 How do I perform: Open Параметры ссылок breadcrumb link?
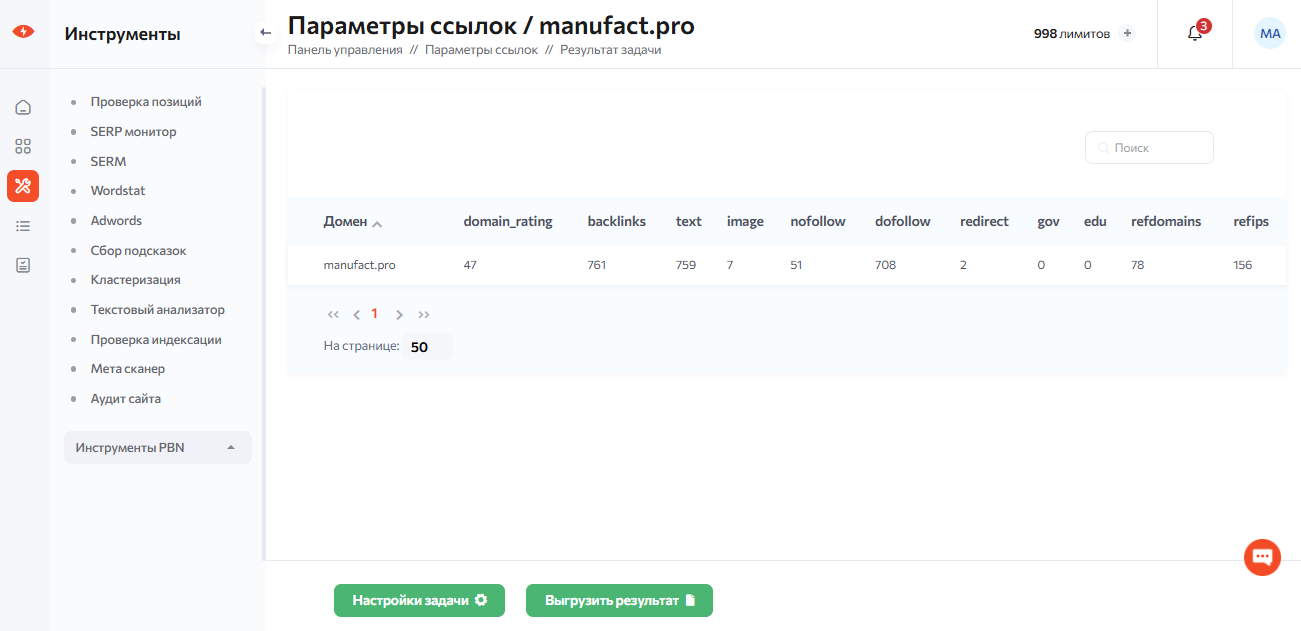coord(481,49)
